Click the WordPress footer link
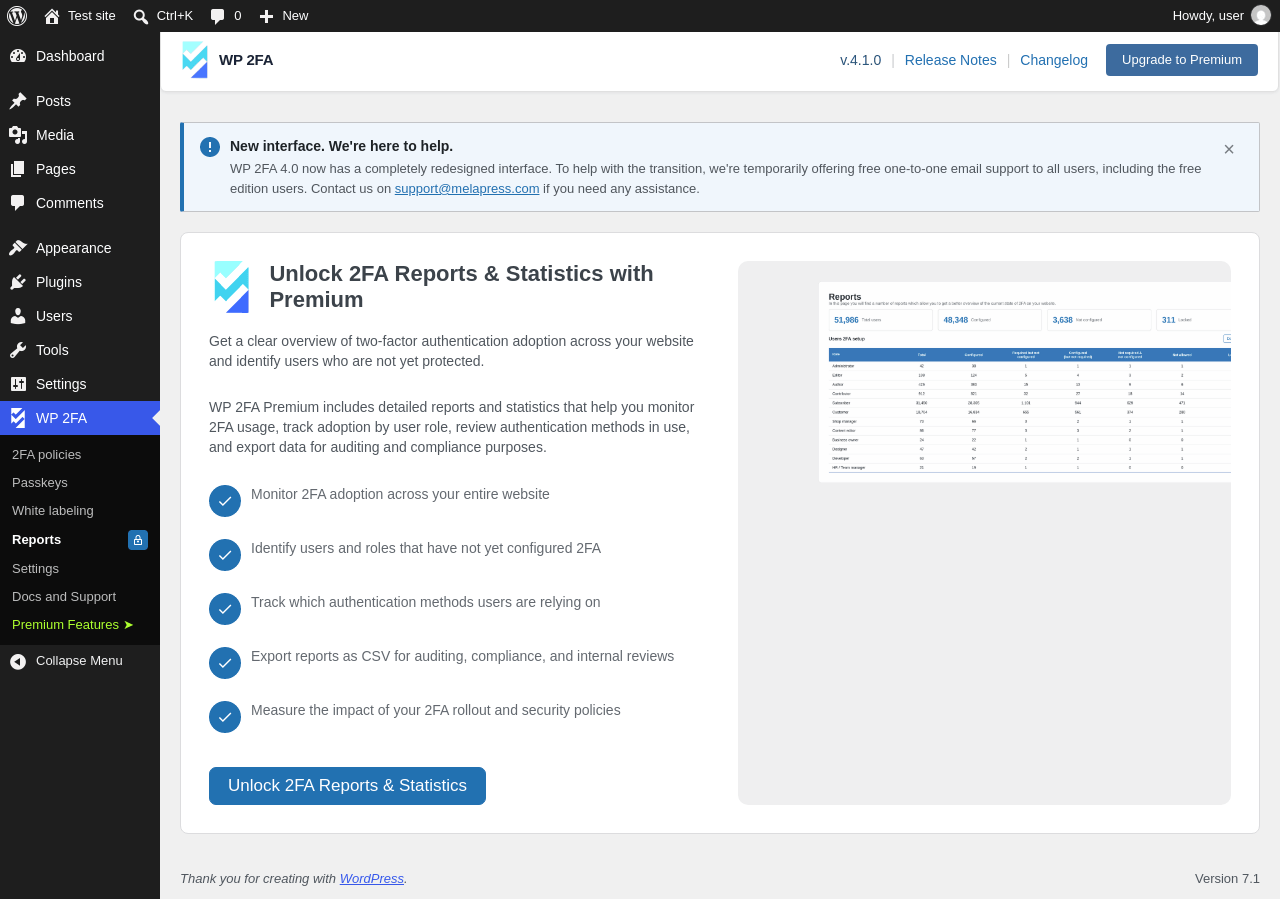This screenshot has height=899, width=1280. click(x=372, y=878)
